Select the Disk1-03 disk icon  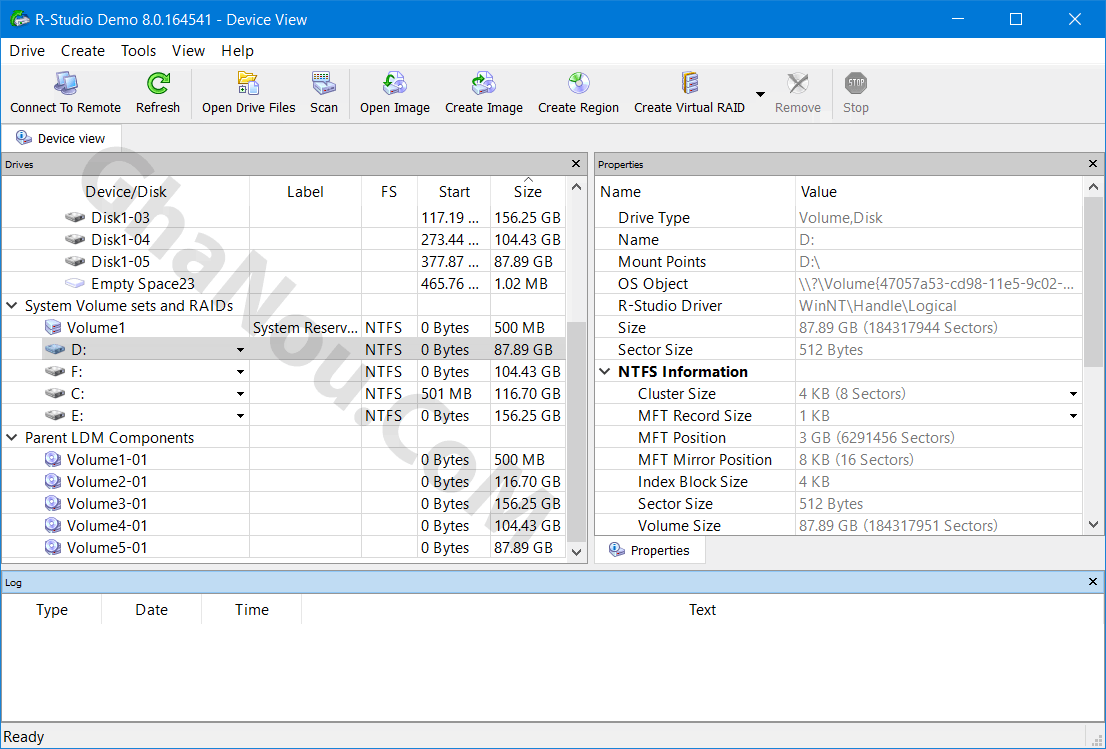75,217
